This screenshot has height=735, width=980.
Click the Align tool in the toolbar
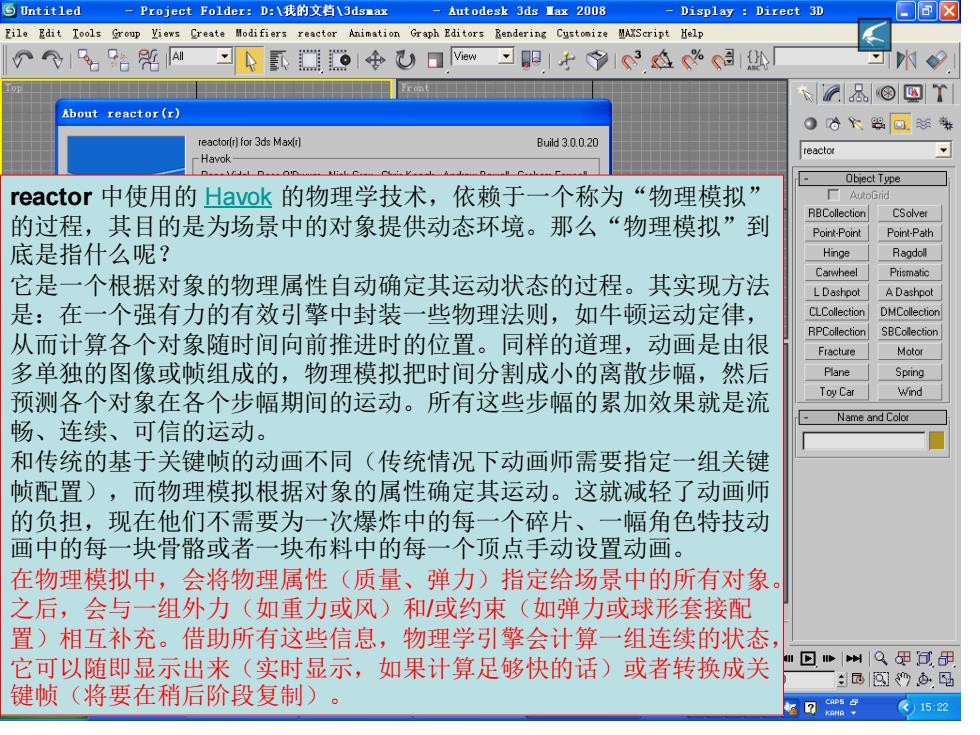(x=936, y=61)
